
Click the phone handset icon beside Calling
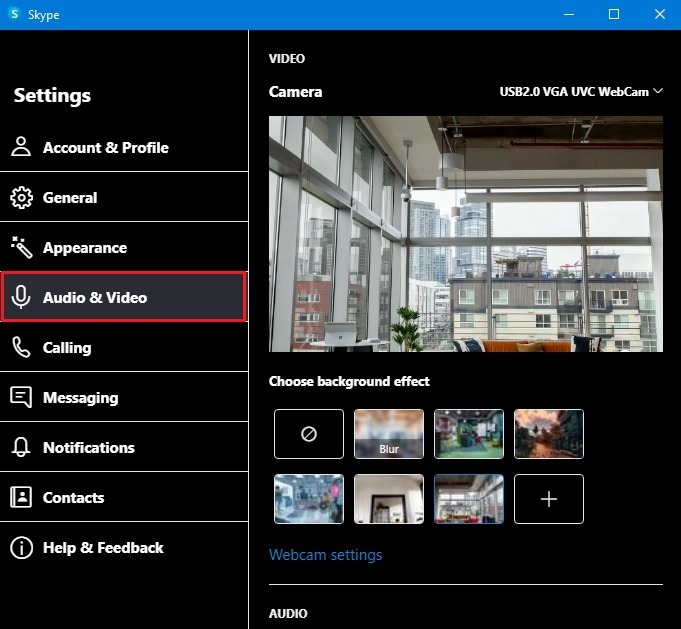click(21, 347)
